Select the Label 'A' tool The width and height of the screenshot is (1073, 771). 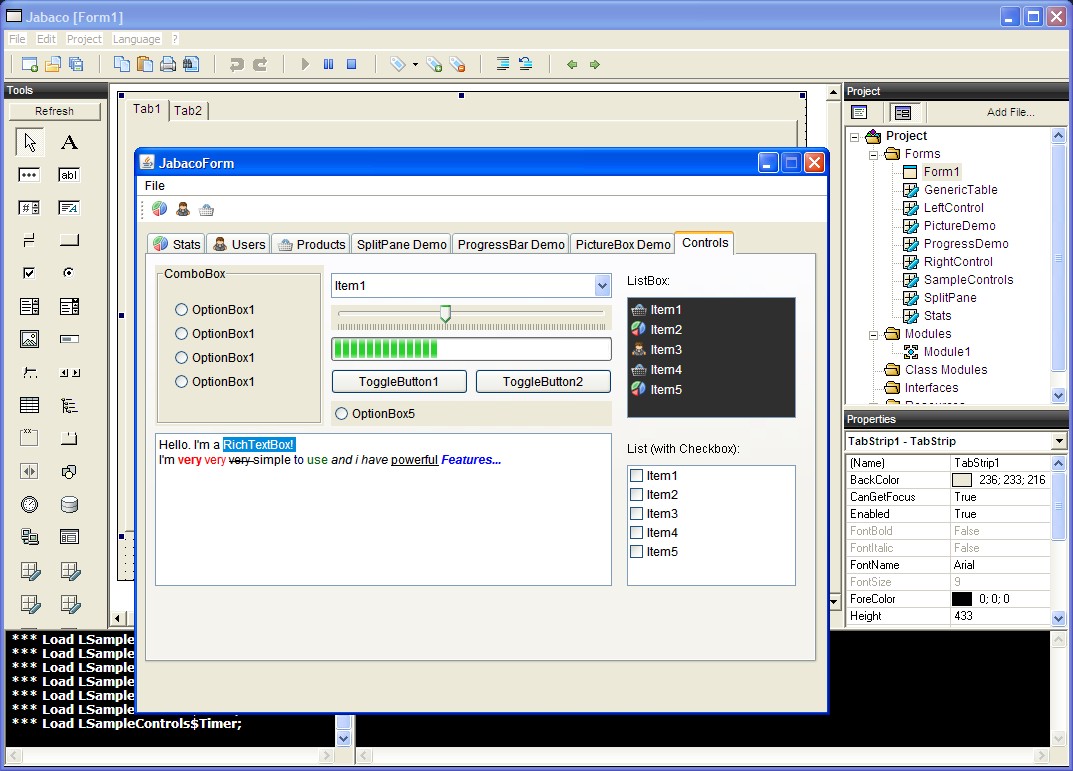pos(69,142)
